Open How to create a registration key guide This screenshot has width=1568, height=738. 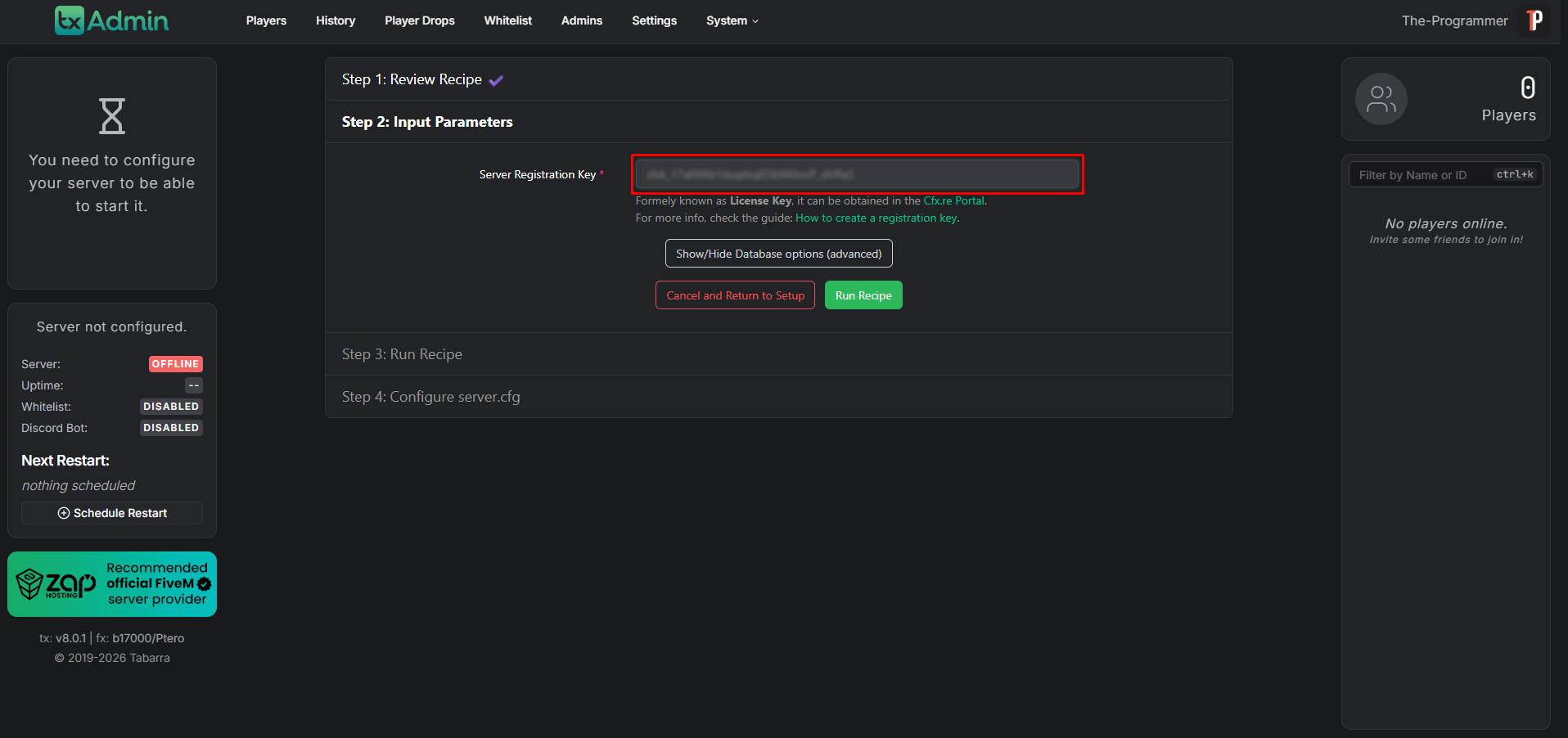point(876,218)
